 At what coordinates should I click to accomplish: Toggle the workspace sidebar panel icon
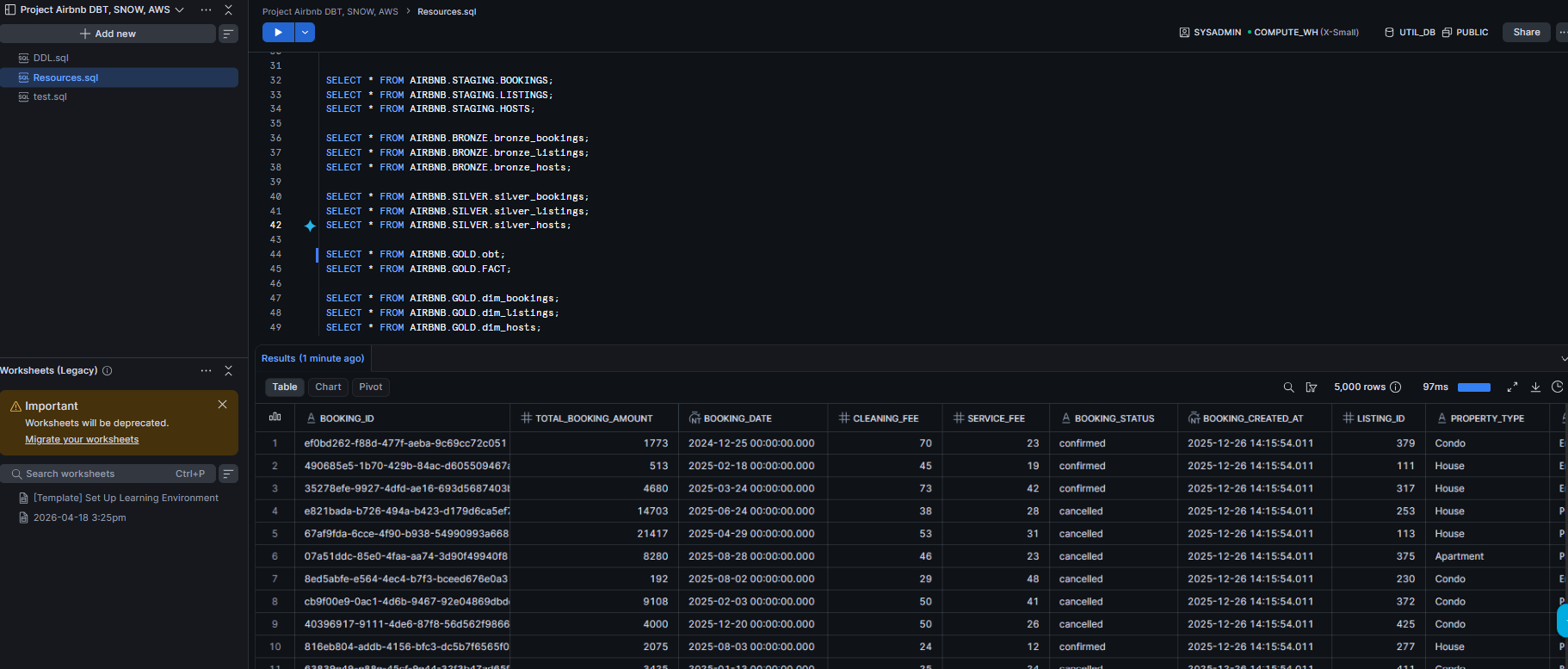pos(10,9)
